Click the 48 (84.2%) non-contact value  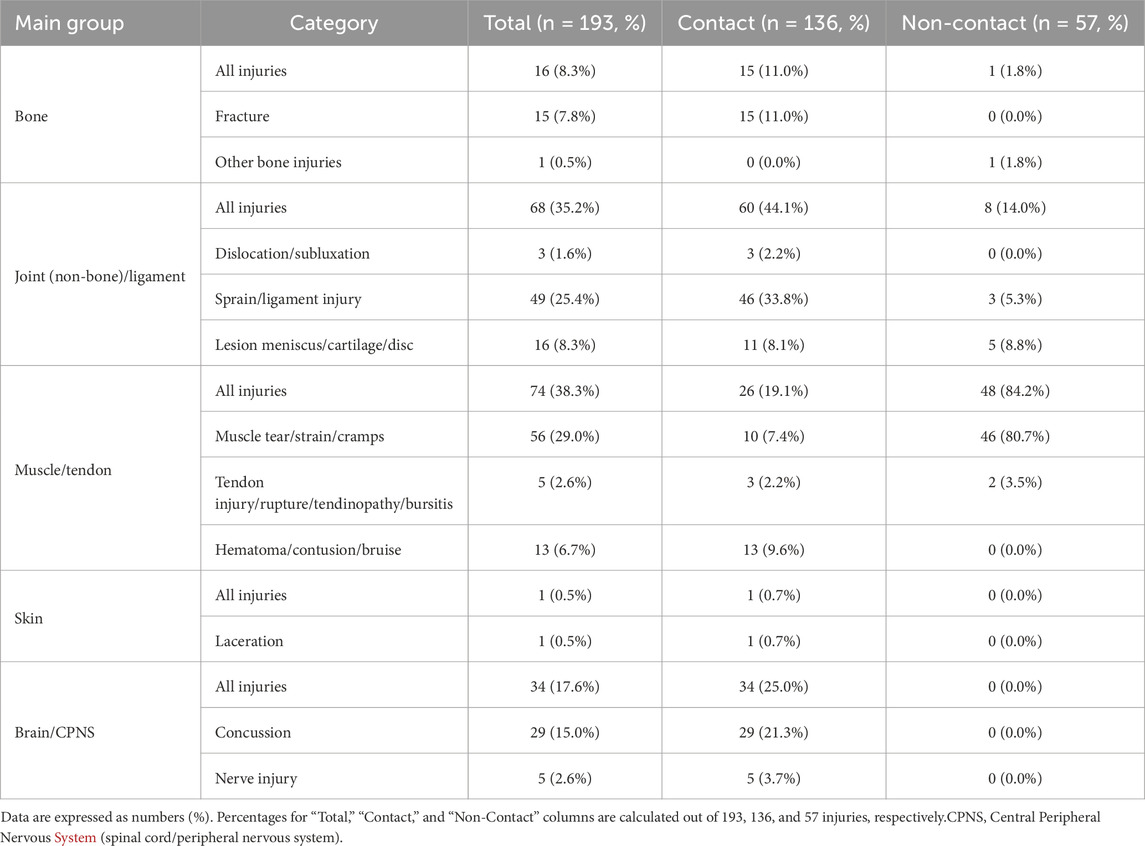tap(1015, 391)
